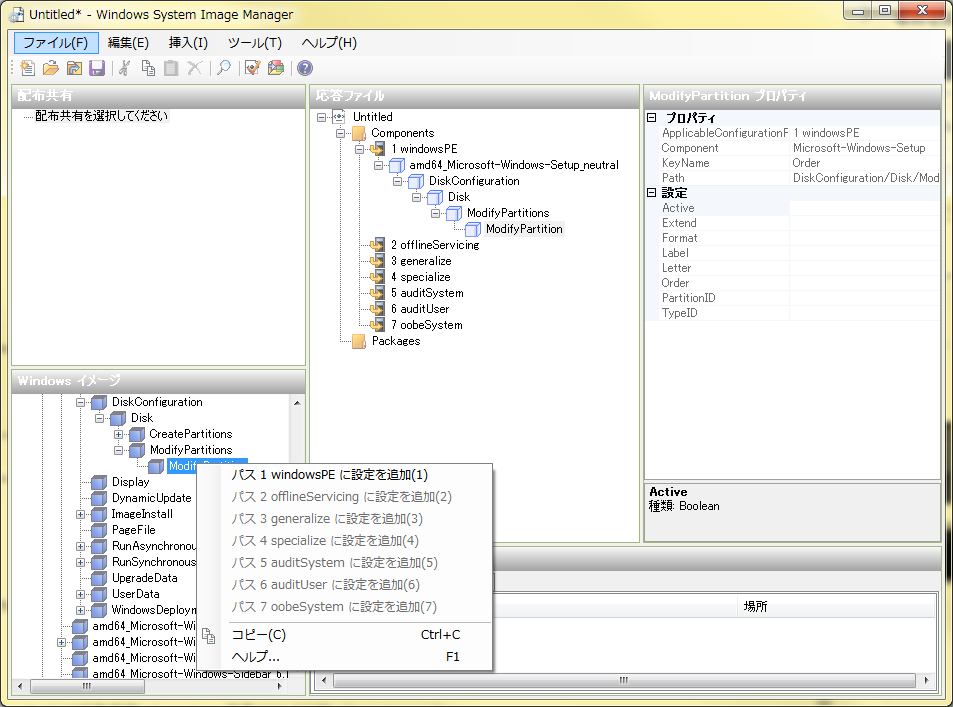Open the 挿入(I) menu
This screenshot has width=953, height=707.
click(188, 43)
